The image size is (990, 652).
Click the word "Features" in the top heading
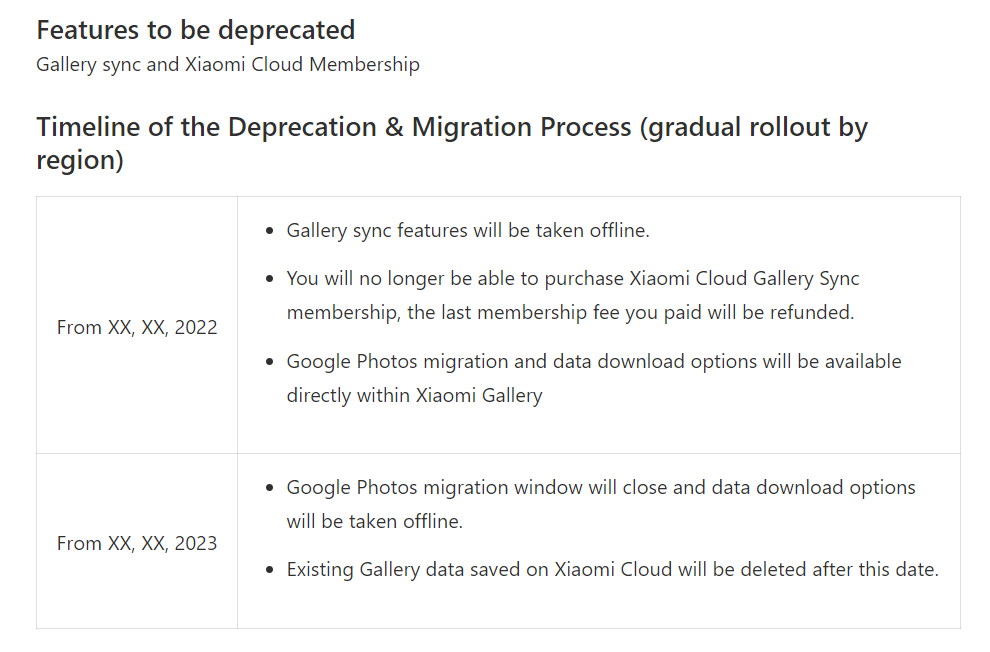point(85,30)
